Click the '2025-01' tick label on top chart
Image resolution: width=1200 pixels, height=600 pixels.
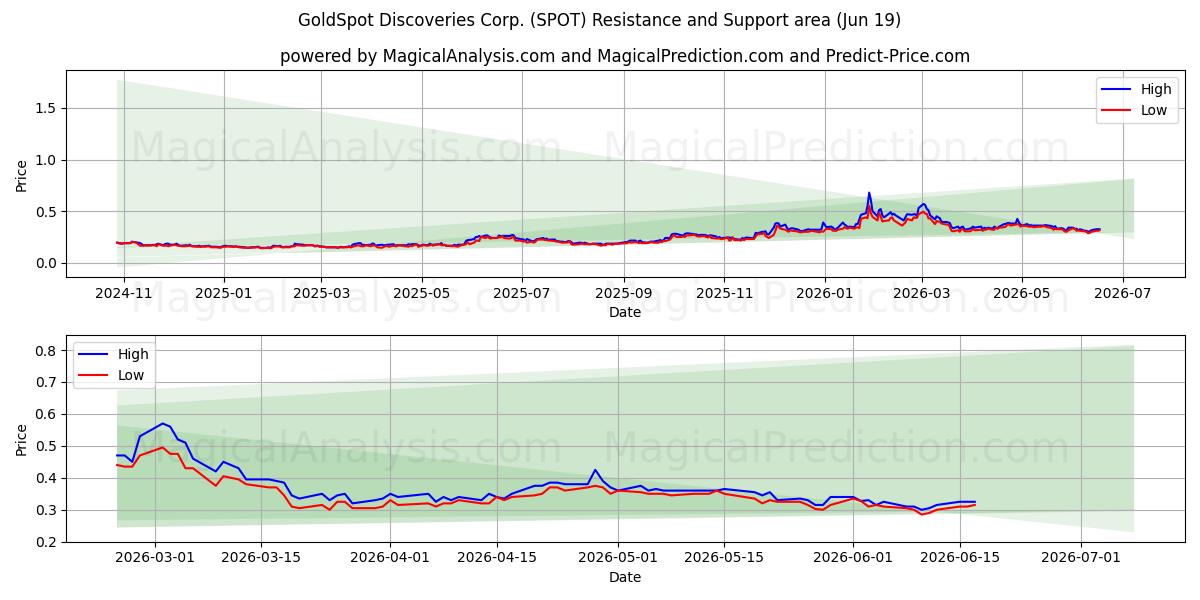point(223,294)
